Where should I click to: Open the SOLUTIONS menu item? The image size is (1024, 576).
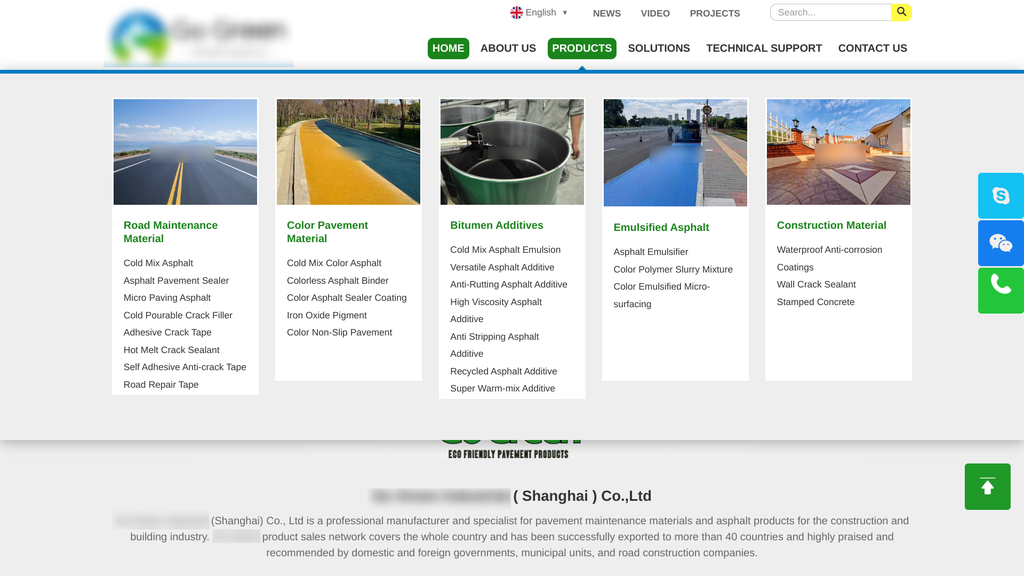pyautogui.click(x=659, y=48)
